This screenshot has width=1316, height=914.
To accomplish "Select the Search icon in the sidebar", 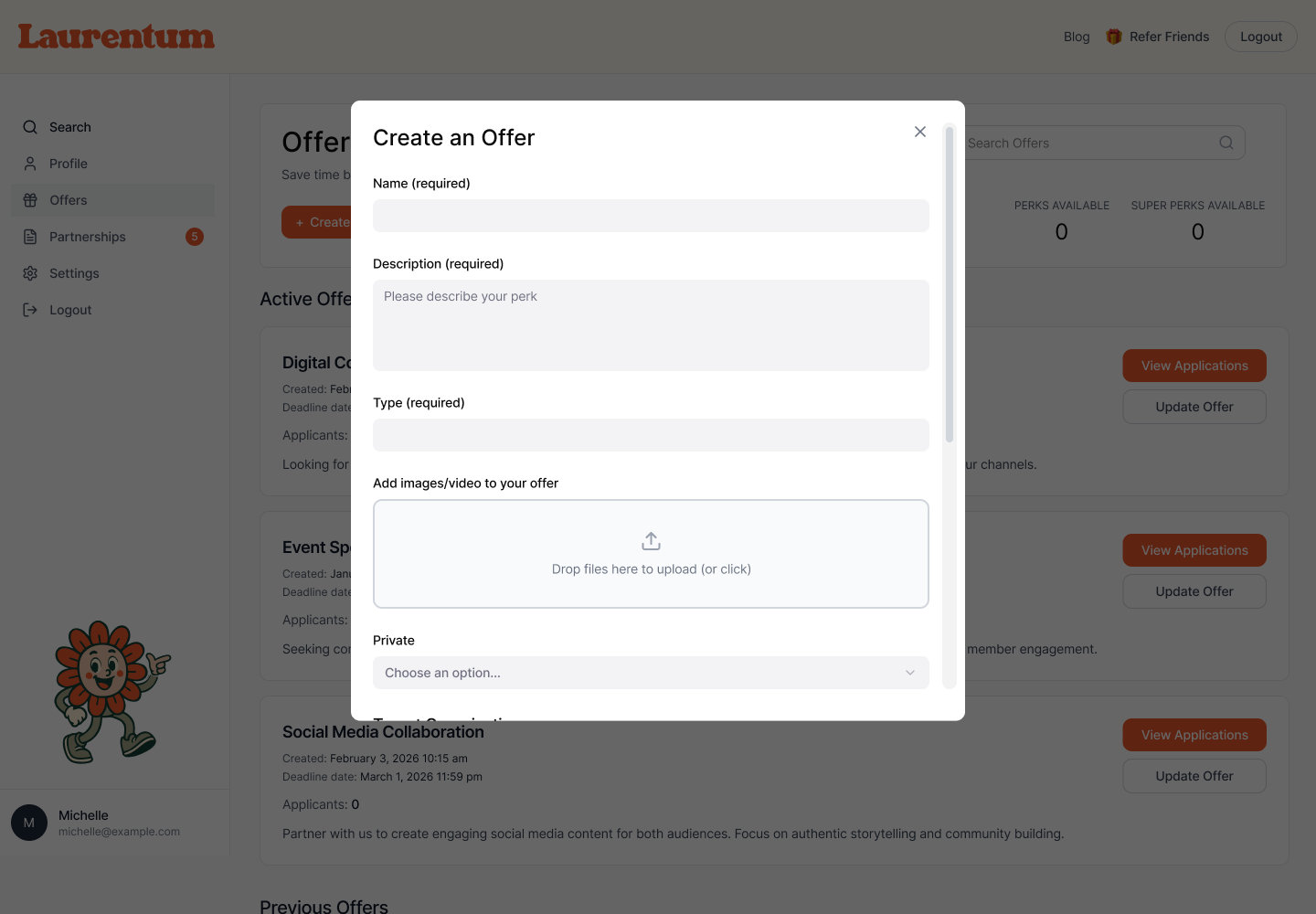I will point(30,126).
